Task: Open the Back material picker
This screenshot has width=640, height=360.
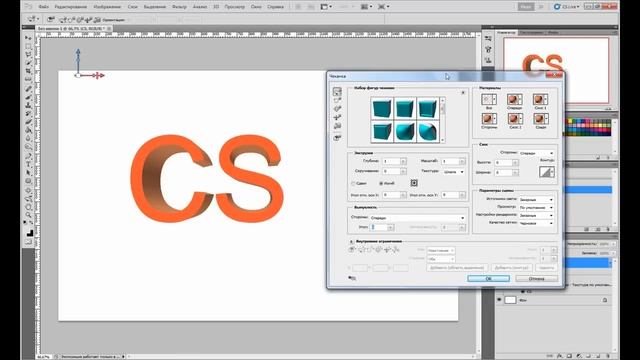Action: tap(540, 119)
